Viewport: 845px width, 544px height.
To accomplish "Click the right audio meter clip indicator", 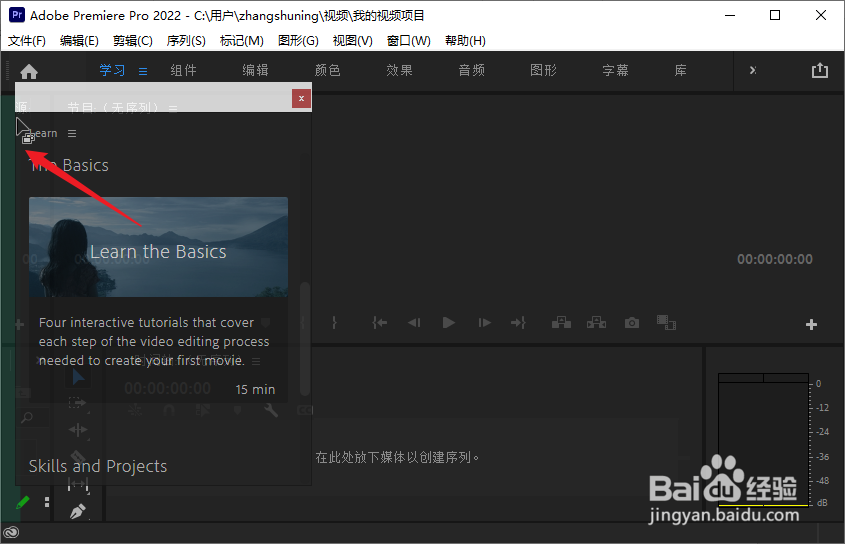I will coord(786,378).
